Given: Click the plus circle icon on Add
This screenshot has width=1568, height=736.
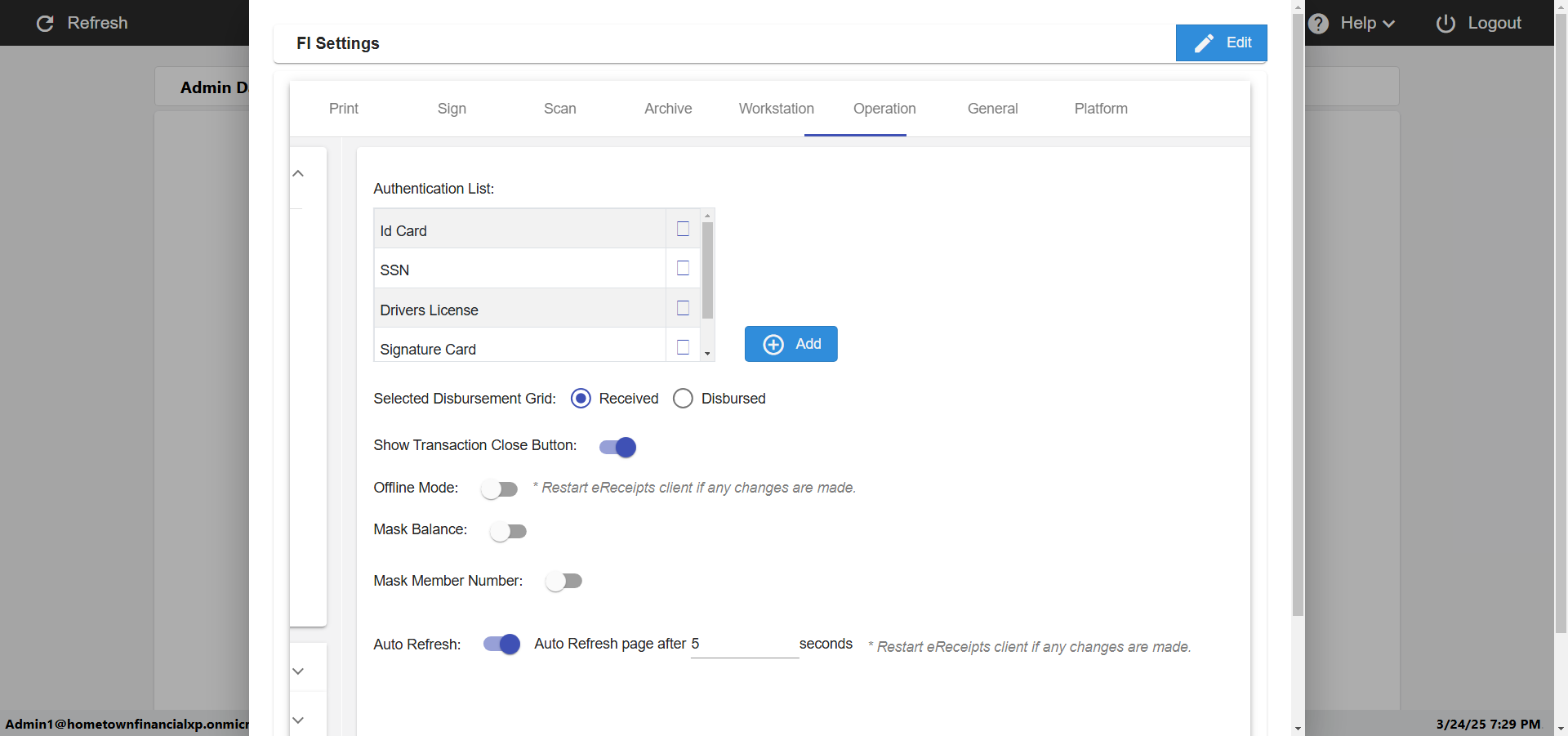Looking at the screenshot, I should [773, 345].
